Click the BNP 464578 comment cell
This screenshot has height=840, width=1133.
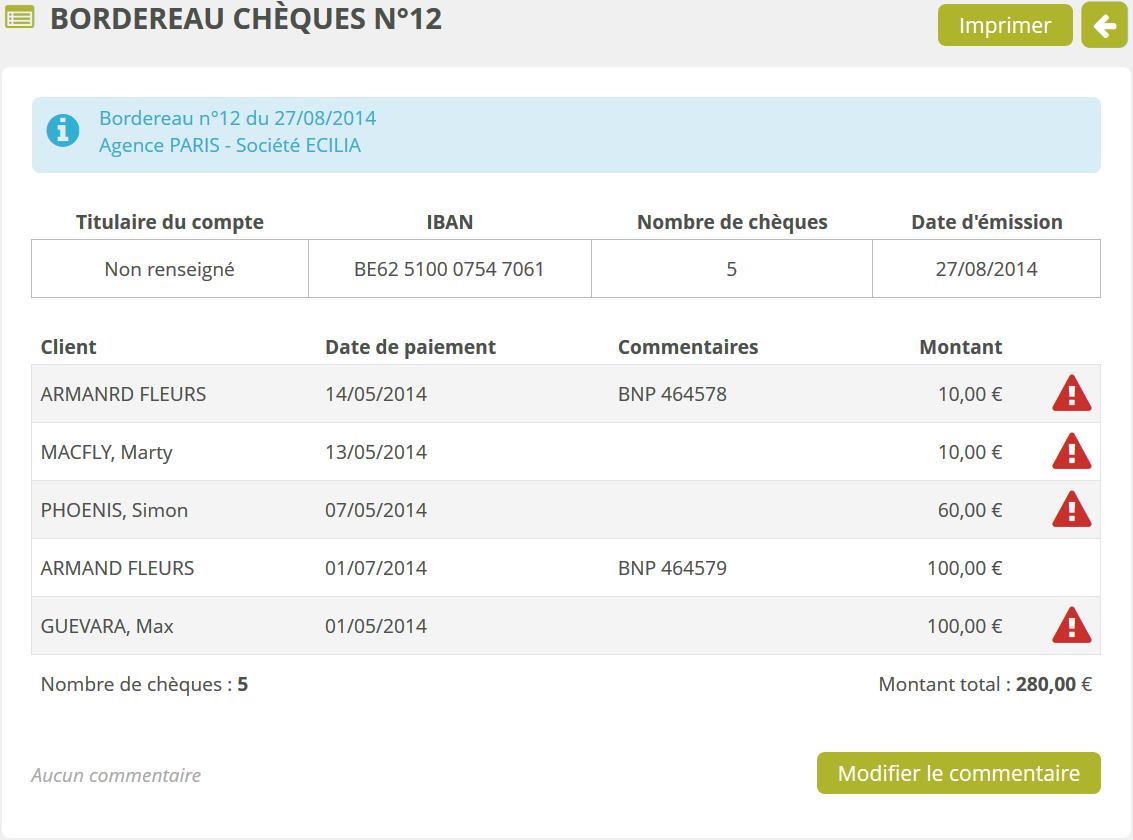point(672,394)
